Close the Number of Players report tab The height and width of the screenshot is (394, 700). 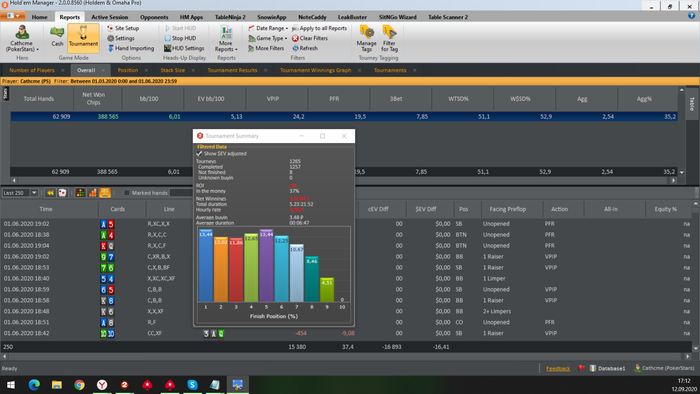click(x=62, y=70)
